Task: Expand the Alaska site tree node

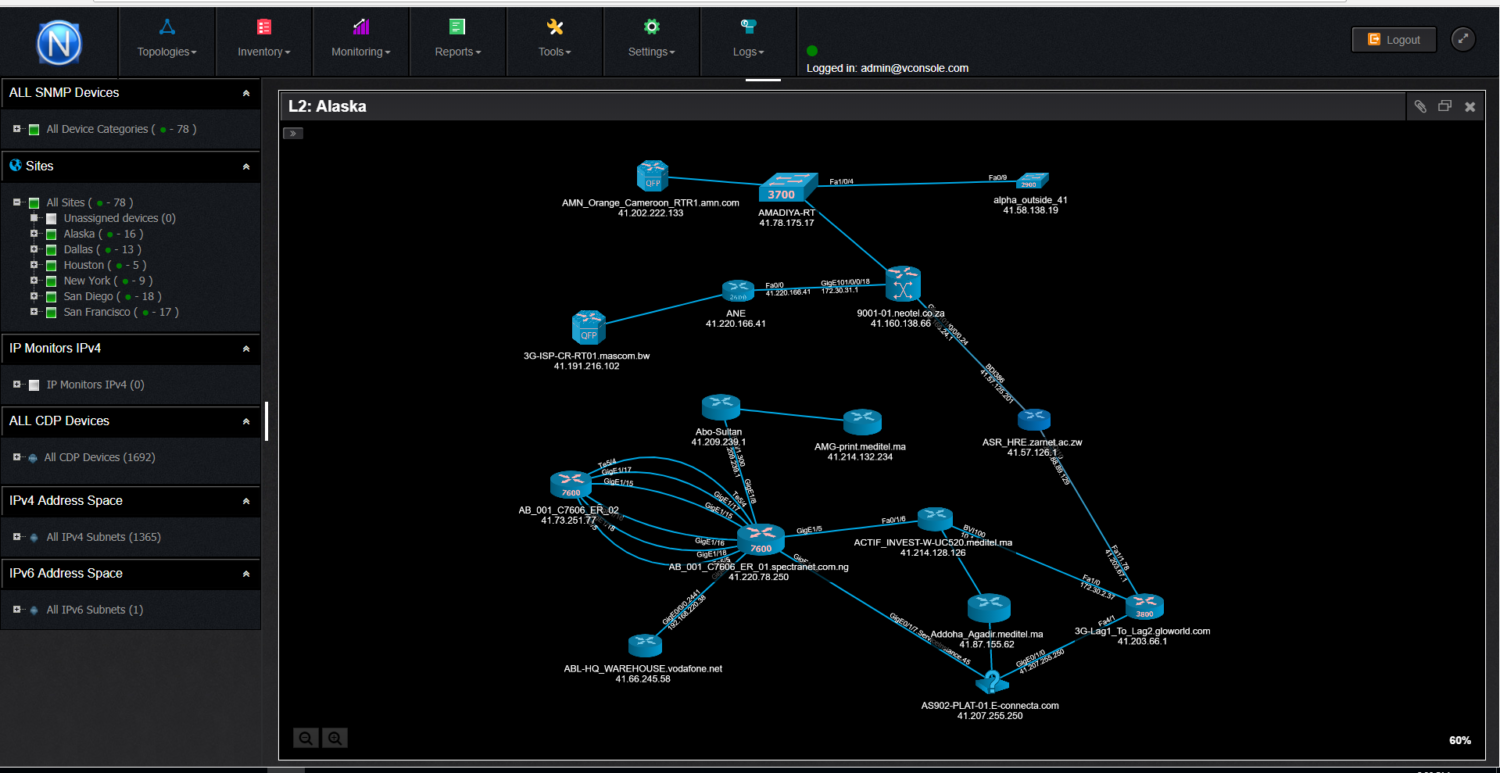Action: pyautogui.click(x=31, y=233)
